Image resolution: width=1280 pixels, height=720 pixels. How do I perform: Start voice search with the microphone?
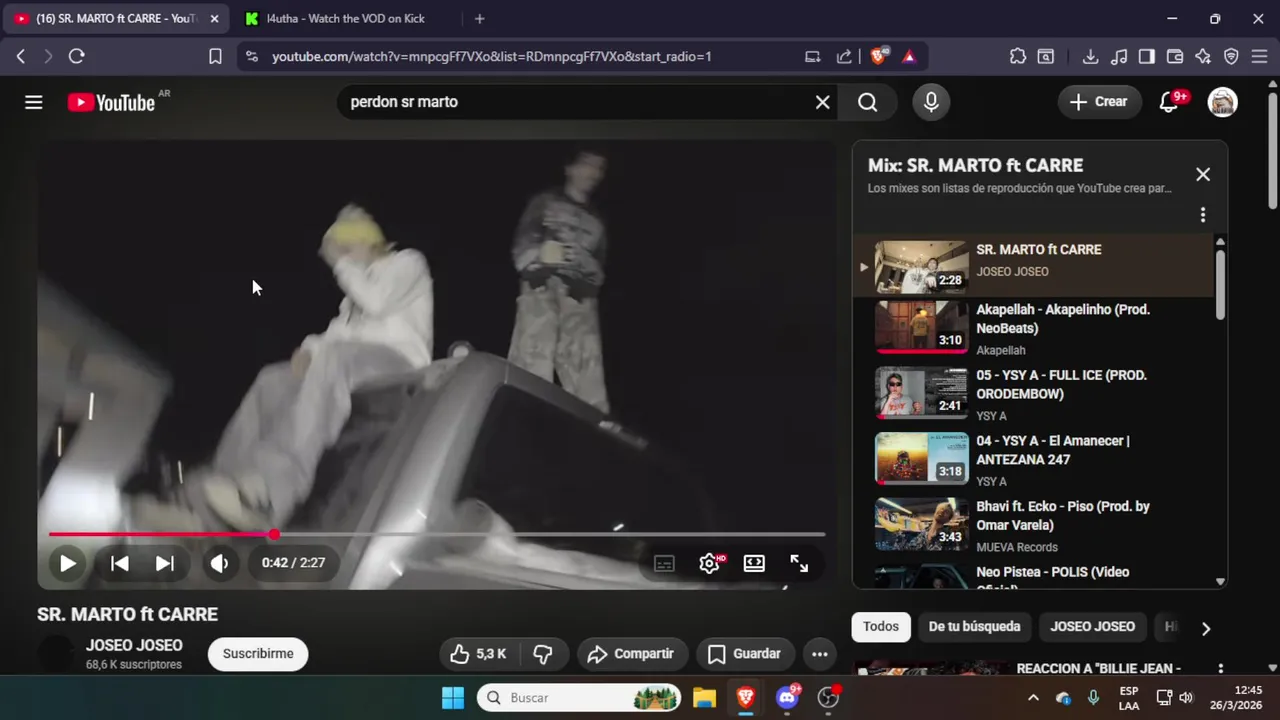[931, 102]
